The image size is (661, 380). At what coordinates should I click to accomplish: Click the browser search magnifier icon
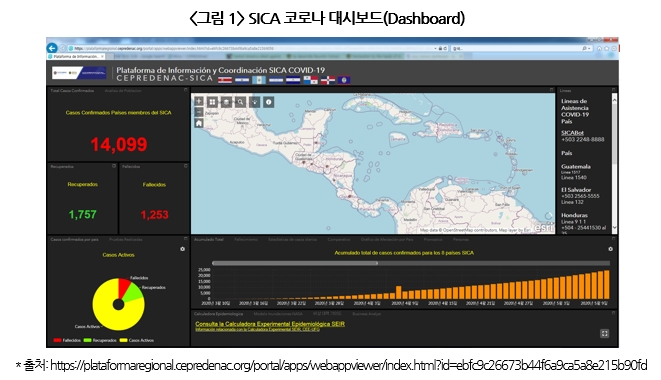tap(584, 49)
